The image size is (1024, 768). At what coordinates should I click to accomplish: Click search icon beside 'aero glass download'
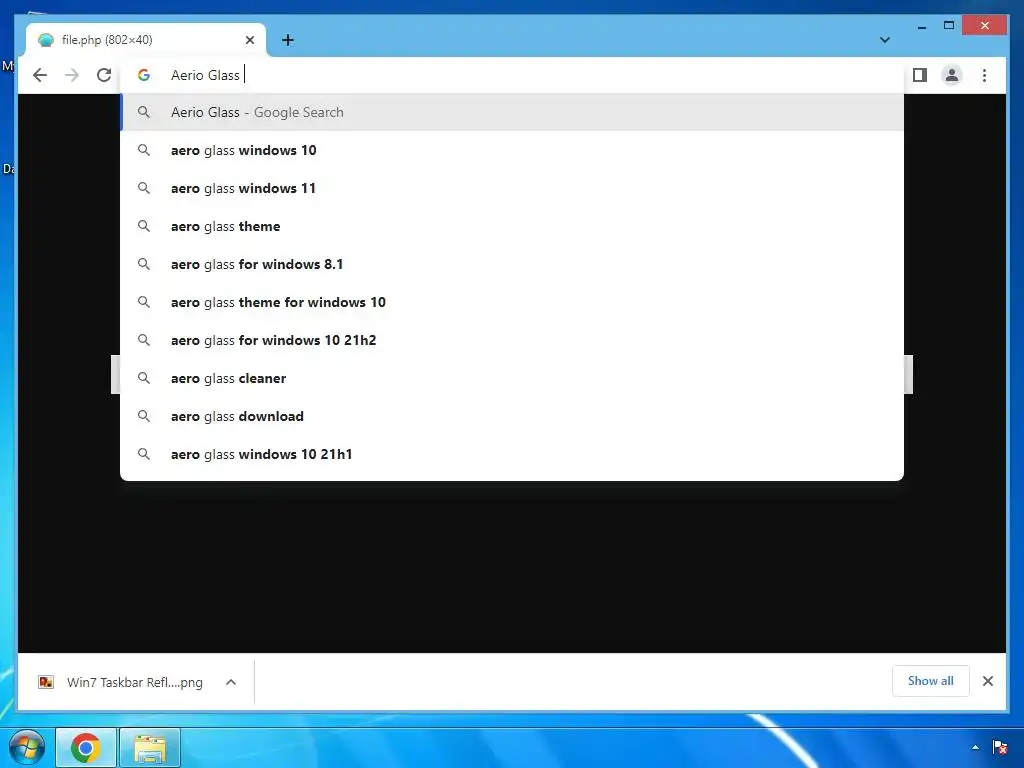(144, 416)
